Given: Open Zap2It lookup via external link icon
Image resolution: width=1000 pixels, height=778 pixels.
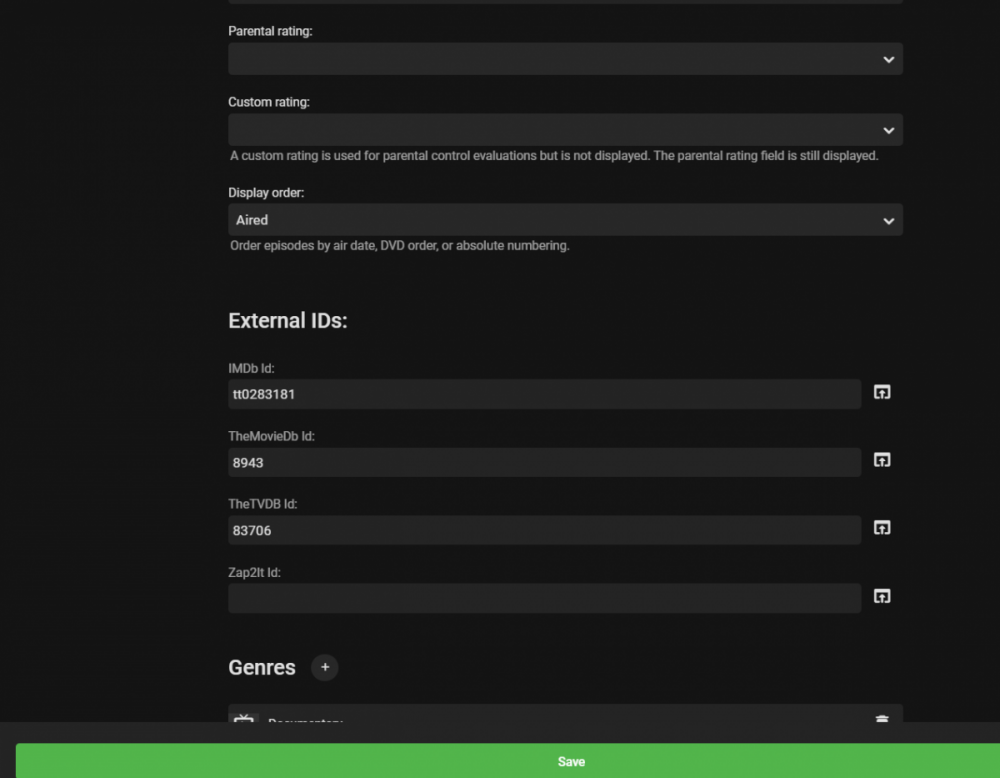Looking at the screenshot, I should pyautogui.click(x=881, y=596).
